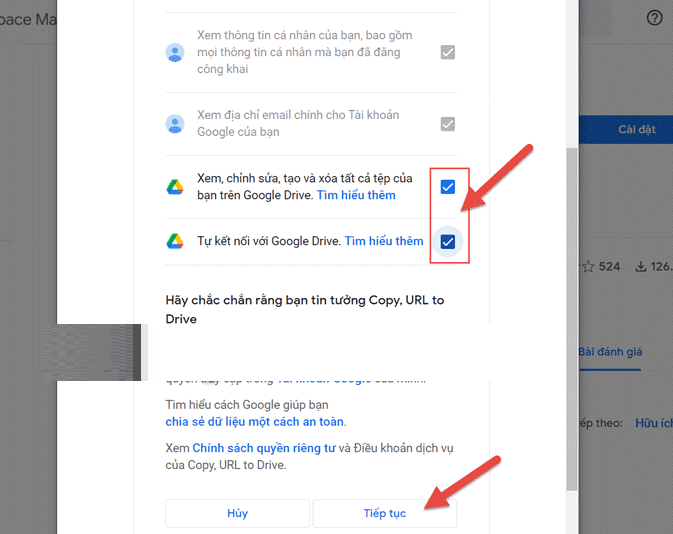The height and width of the screenshot is (534, 673).
Task: Uncheck 'Tự kết nối với Google Drive' checkbox
Action: click(448, 241)
